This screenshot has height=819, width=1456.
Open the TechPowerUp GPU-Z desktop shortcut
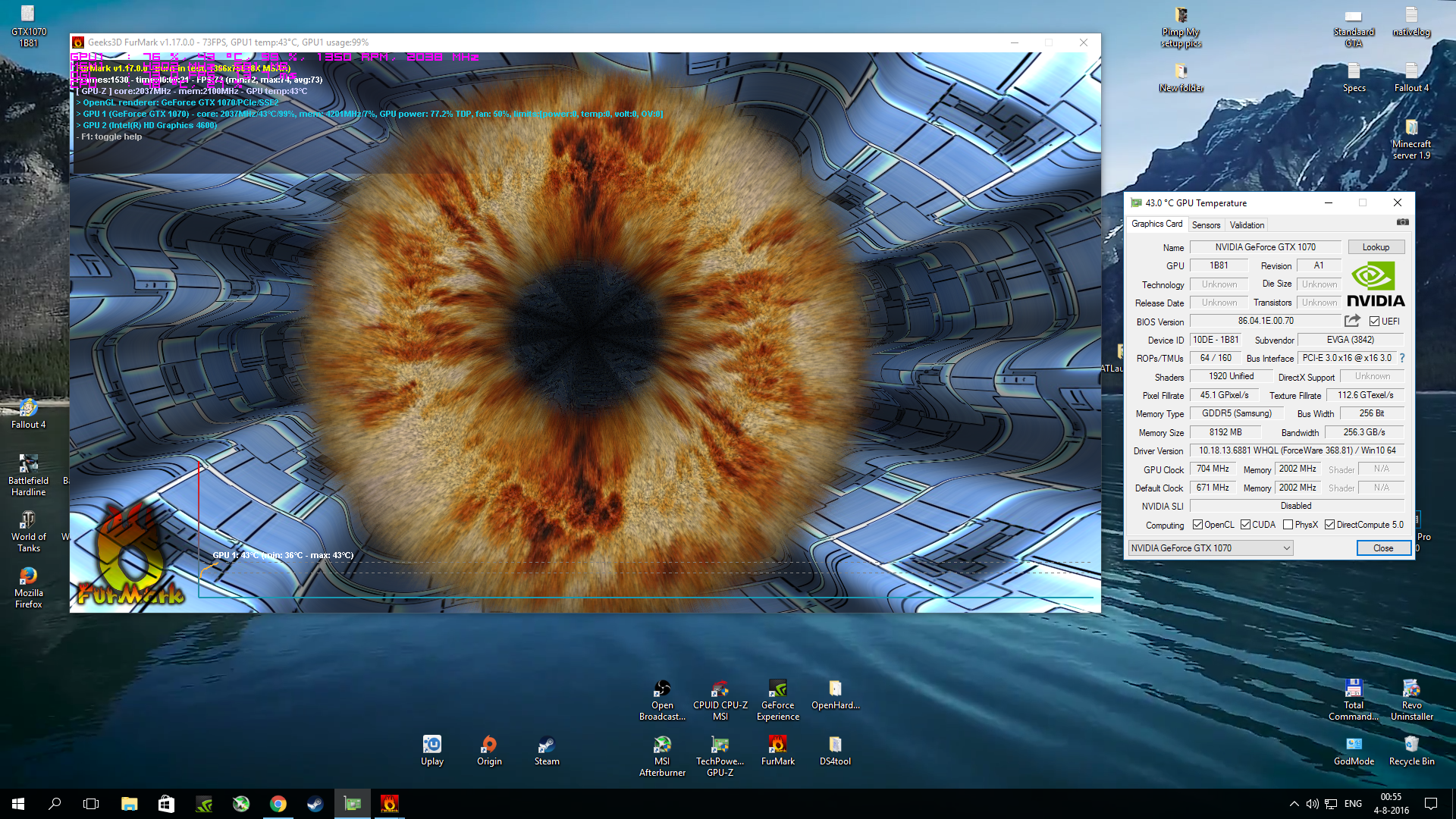click(720, 756)
